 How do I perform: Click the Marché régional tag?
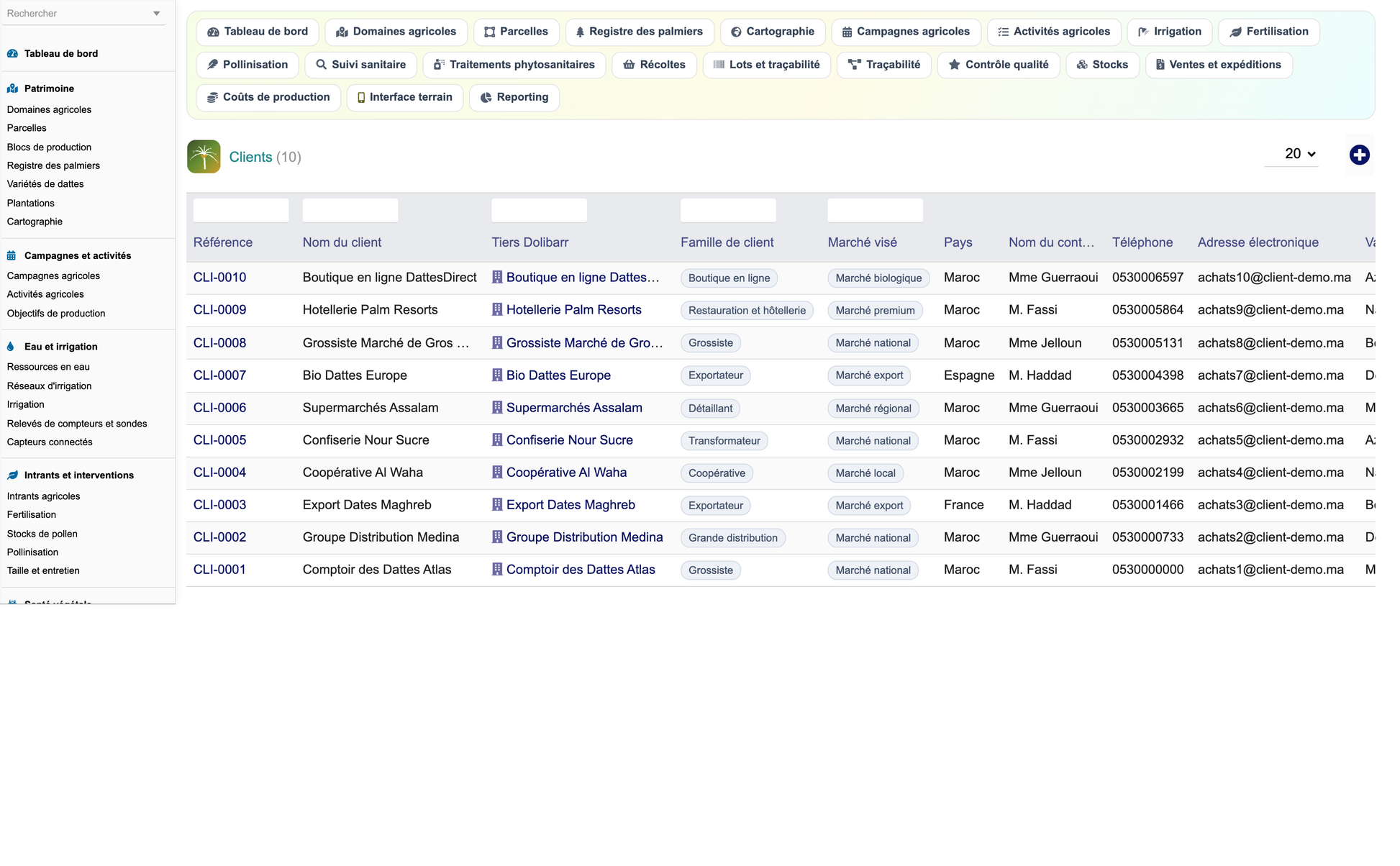(x=873, y=408)
